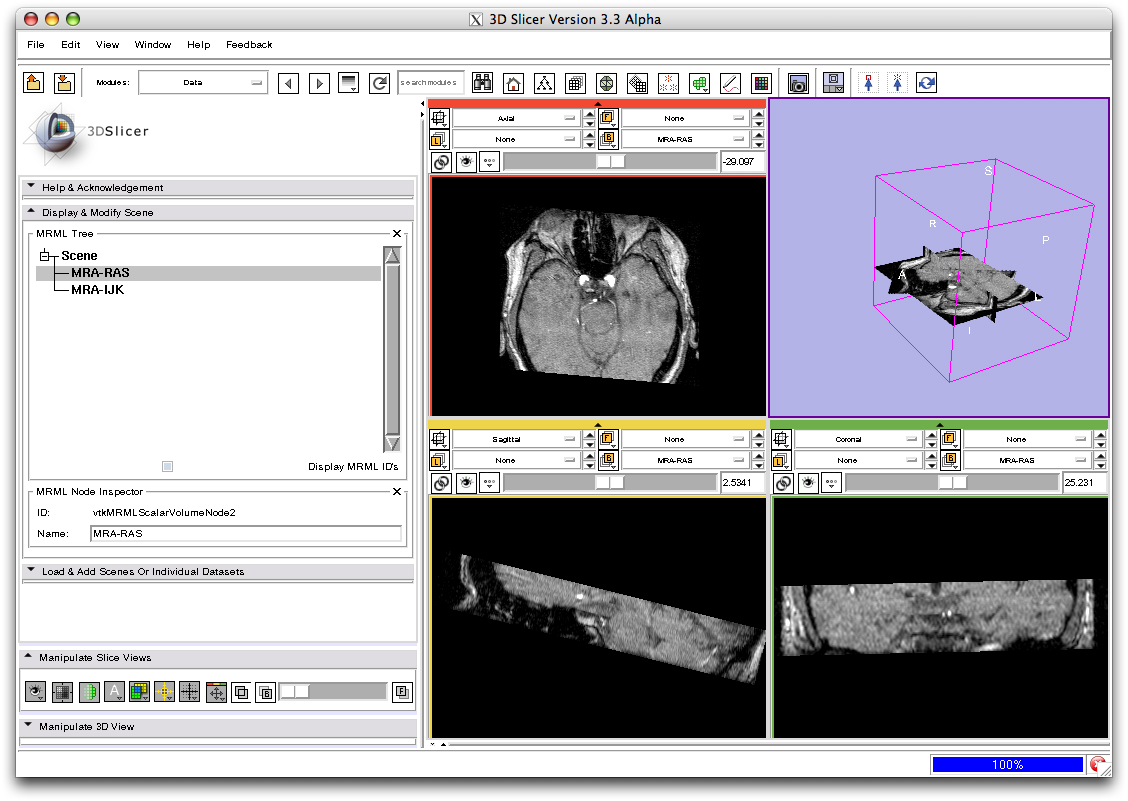Click the refresh icon beside search modules

click(x=379, y=84)
